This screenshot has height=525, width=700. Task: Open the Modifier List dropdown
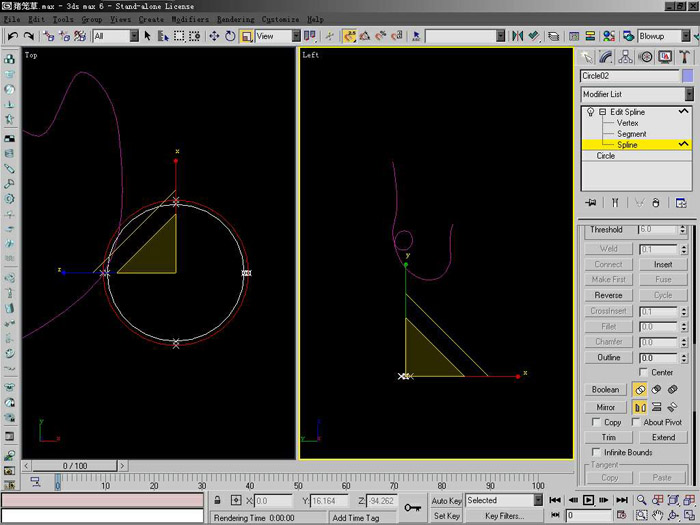coord(638,94)
